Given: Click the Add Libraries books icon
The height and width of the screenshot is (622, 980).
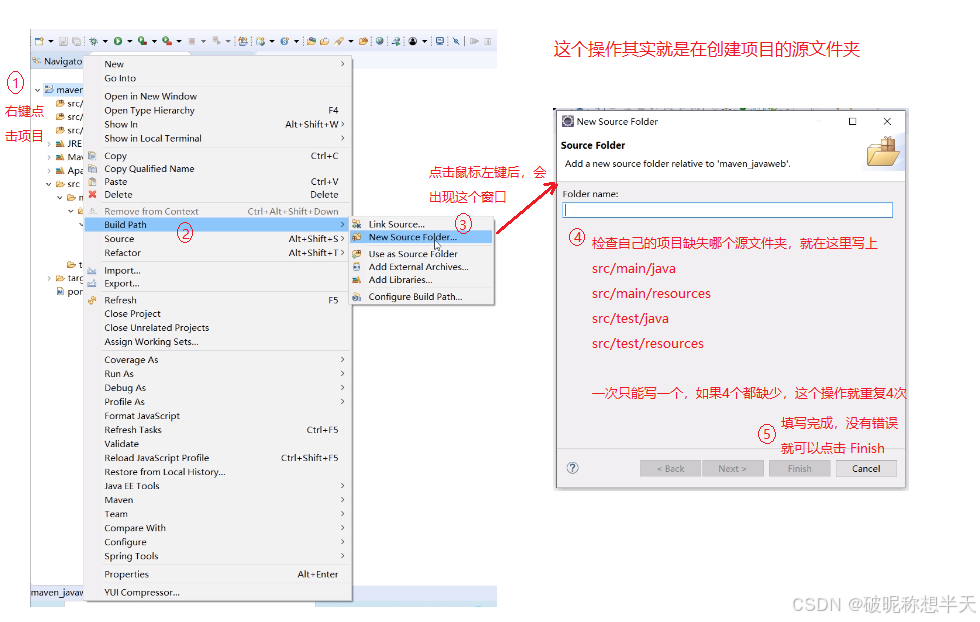Looking at the screenshot, I should (356, 280).
